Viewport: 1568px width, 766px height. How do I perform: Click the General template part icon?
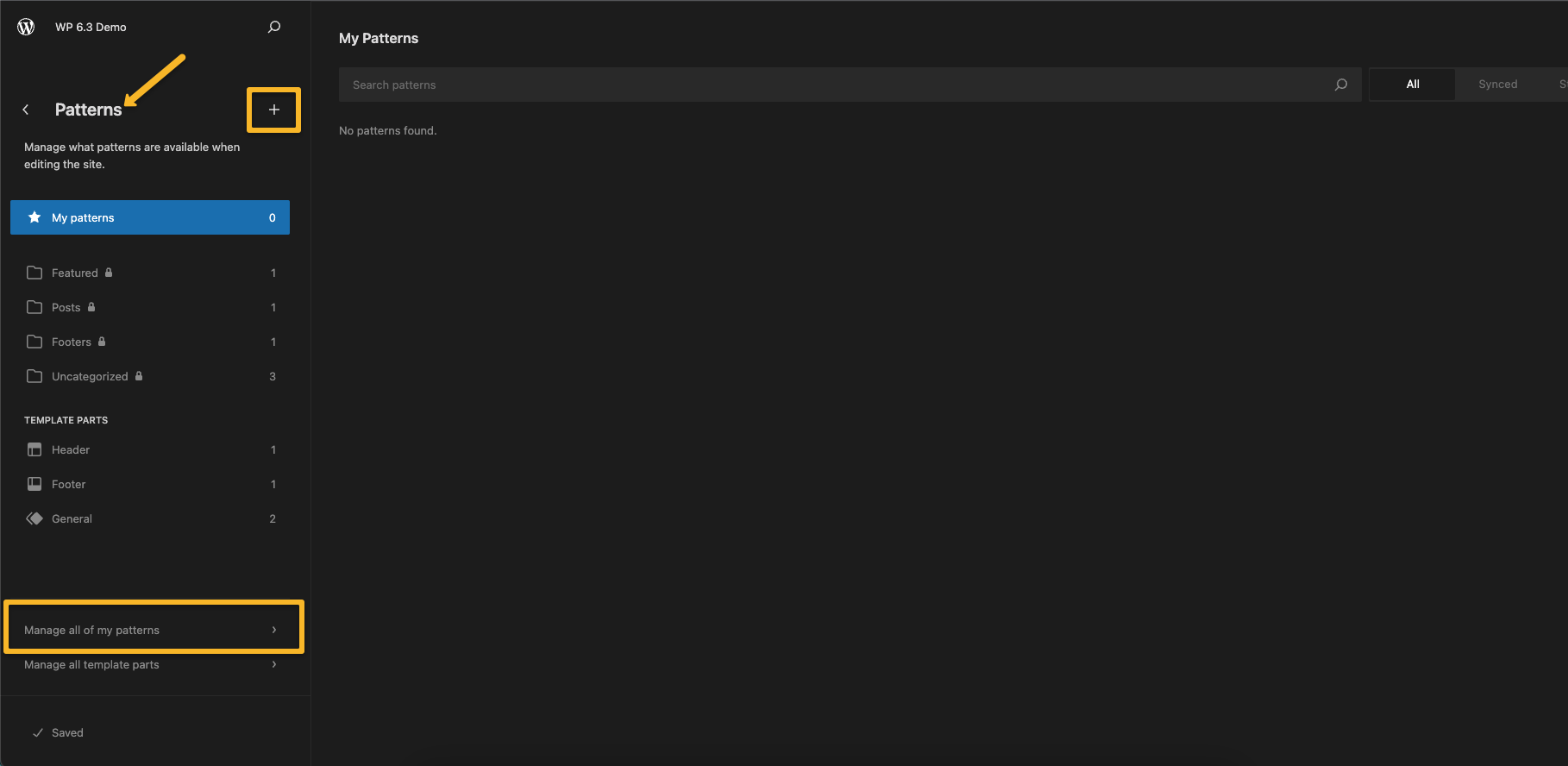34,518
